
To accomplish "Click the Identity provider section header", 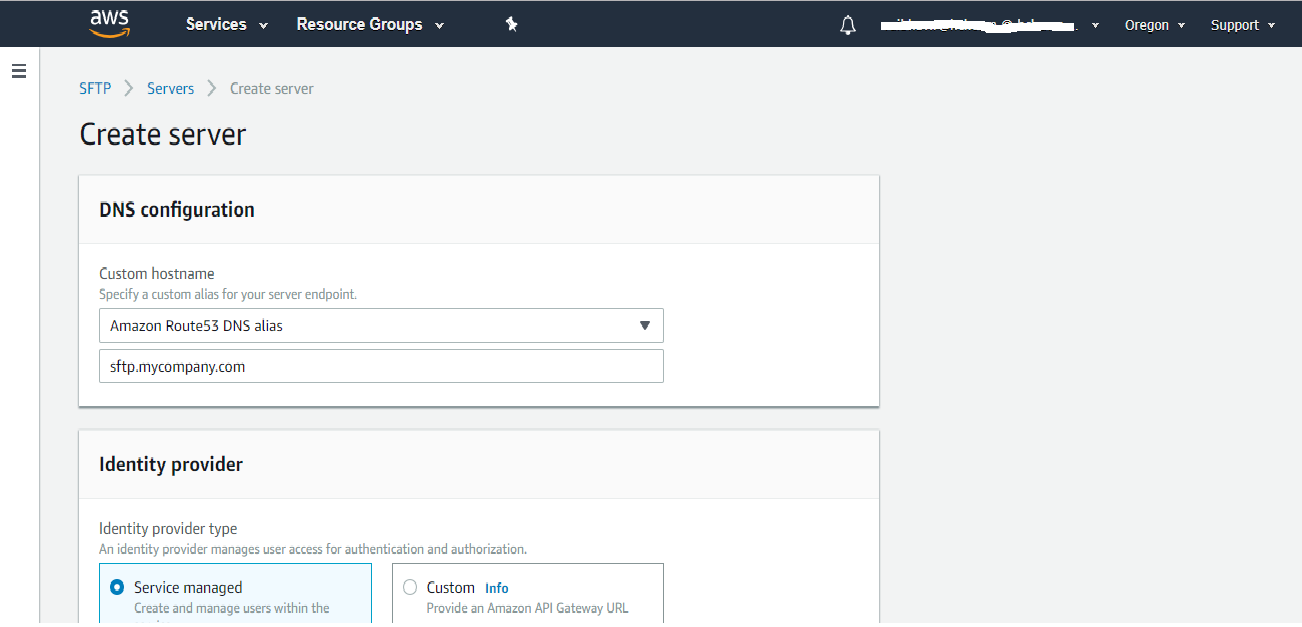I will [171, 464].
